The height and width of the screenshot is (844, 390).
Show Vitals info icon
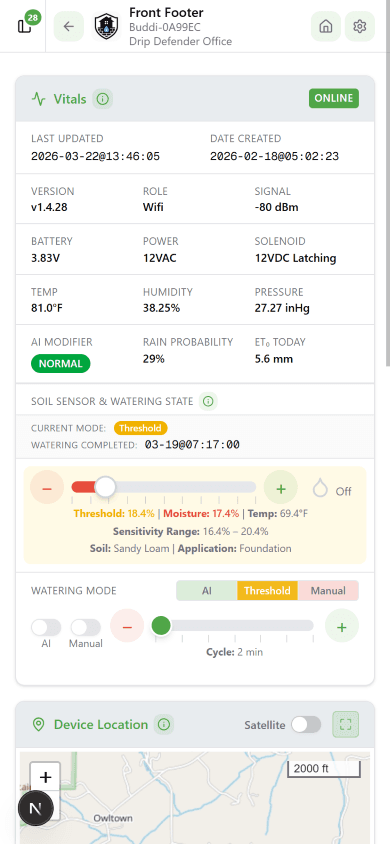coord(103,99)
